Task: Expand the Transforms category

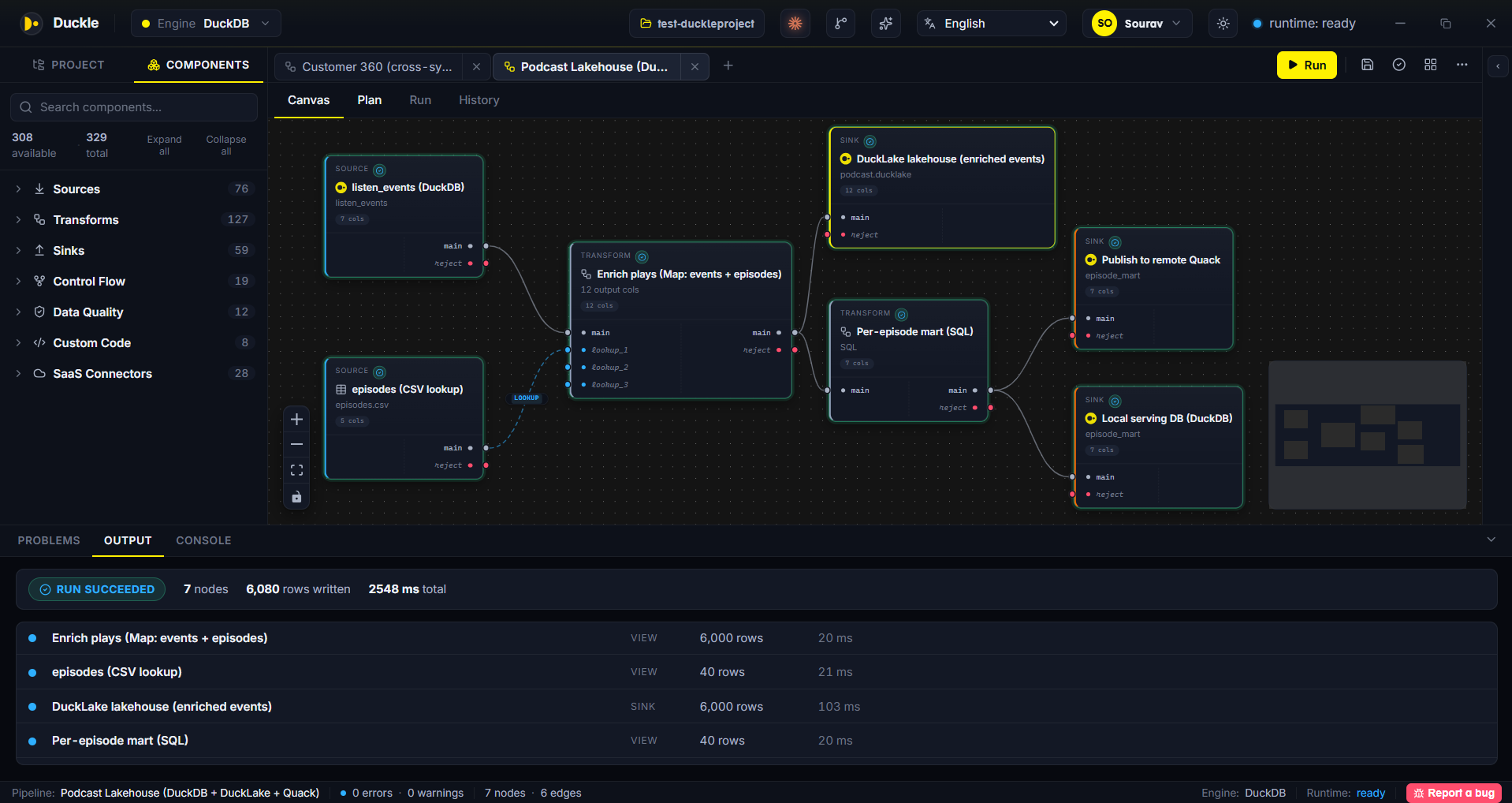Action: coord(134,220)
